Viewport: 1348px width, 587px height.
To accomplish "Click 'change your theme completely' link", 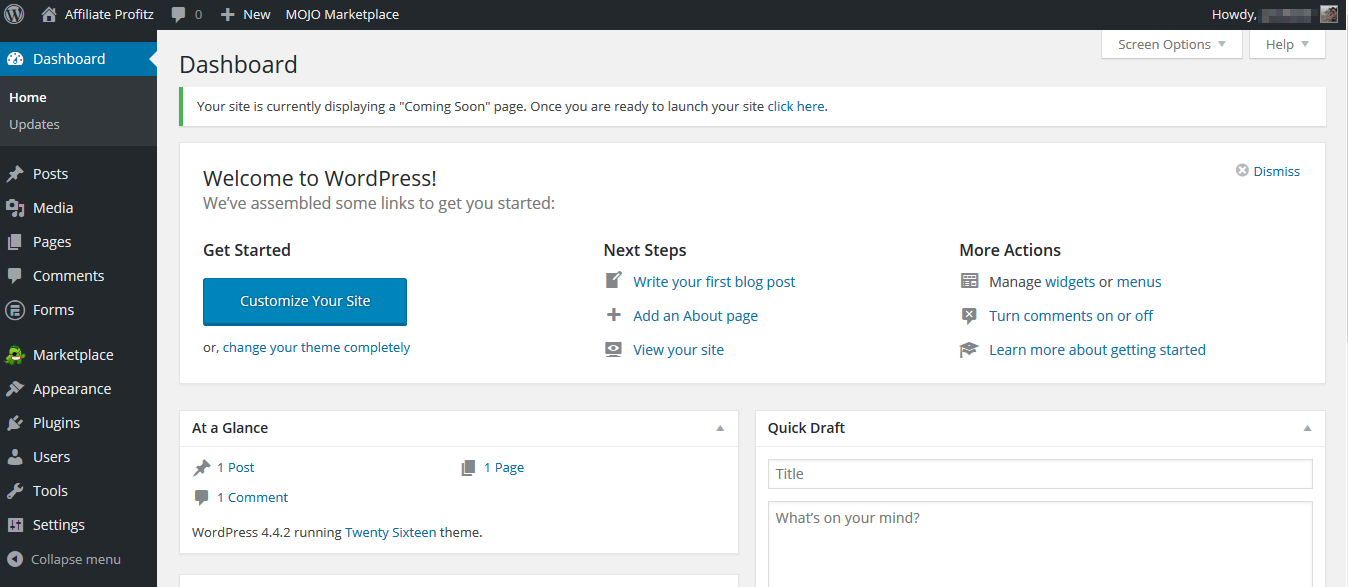I will [x=316, y=347].
